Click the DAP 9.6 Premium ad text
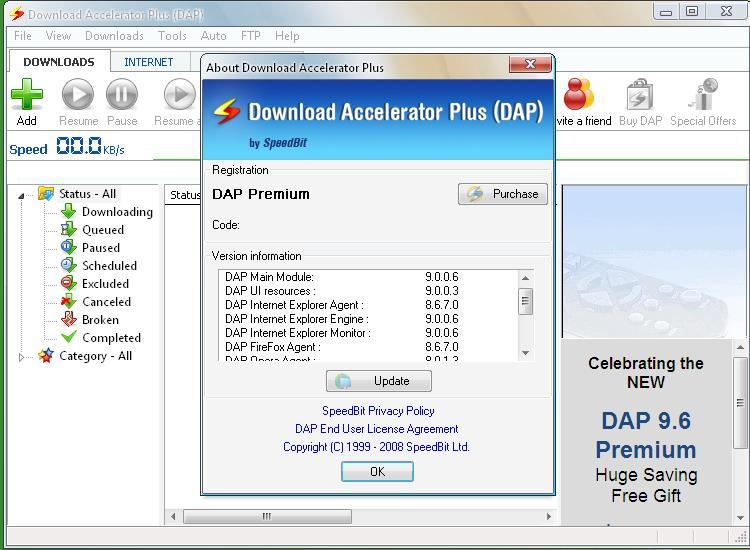The height and width of the screenshot is (550, 750). pyautogui.click(x=646, y=435)
